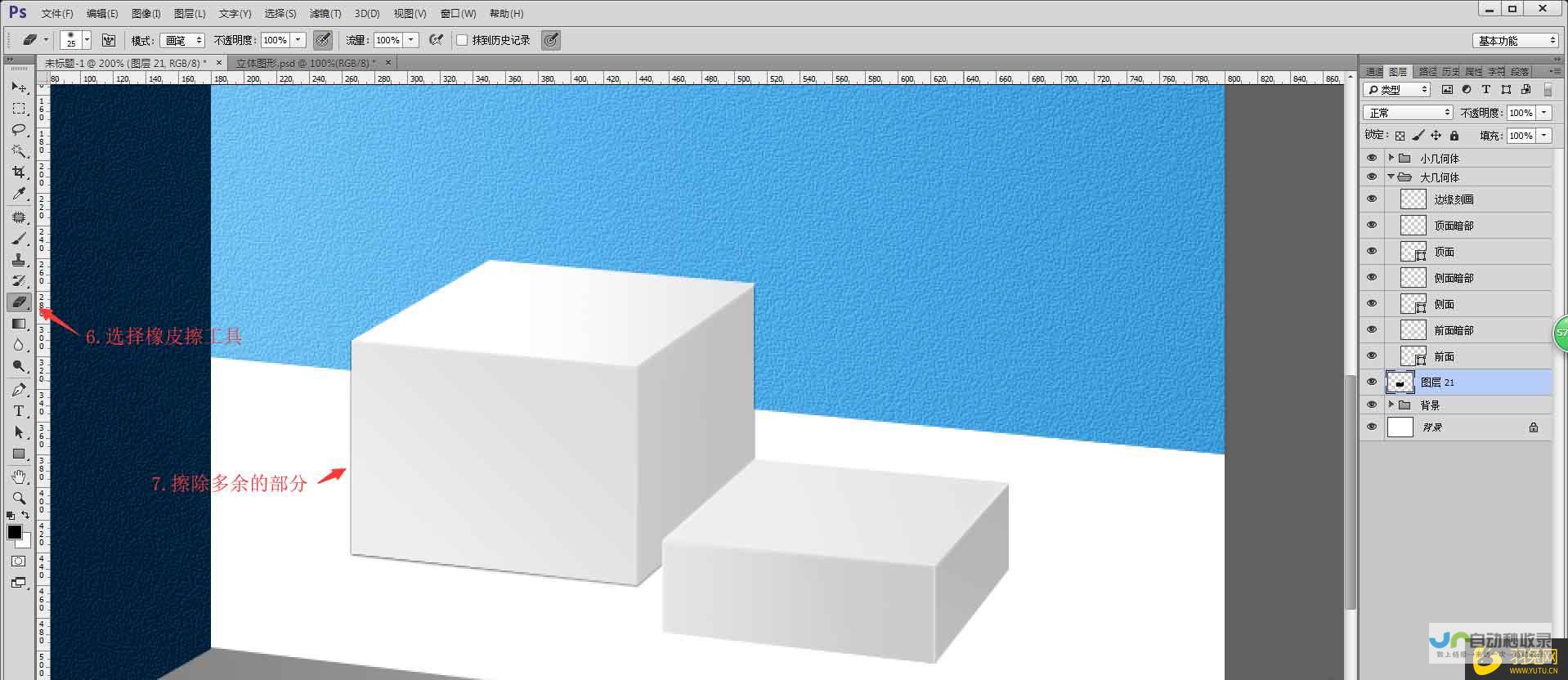This screenshot has height=680, width=1568.
Task: Toggle pressure for opacity icon
Action: tap(323, 40)
